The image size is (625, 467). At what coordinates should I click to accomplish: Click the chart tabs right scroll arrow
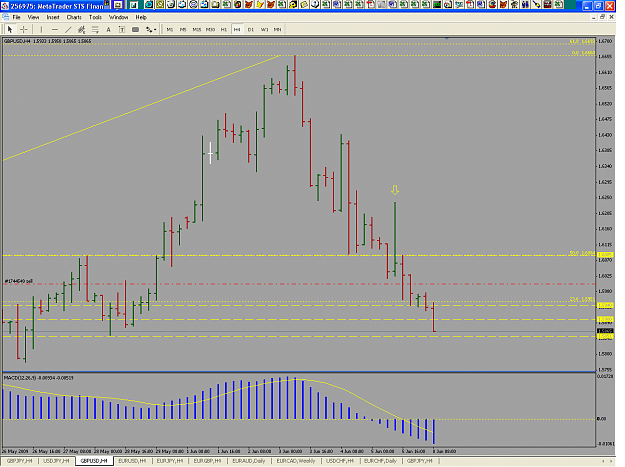pos(611,461)
